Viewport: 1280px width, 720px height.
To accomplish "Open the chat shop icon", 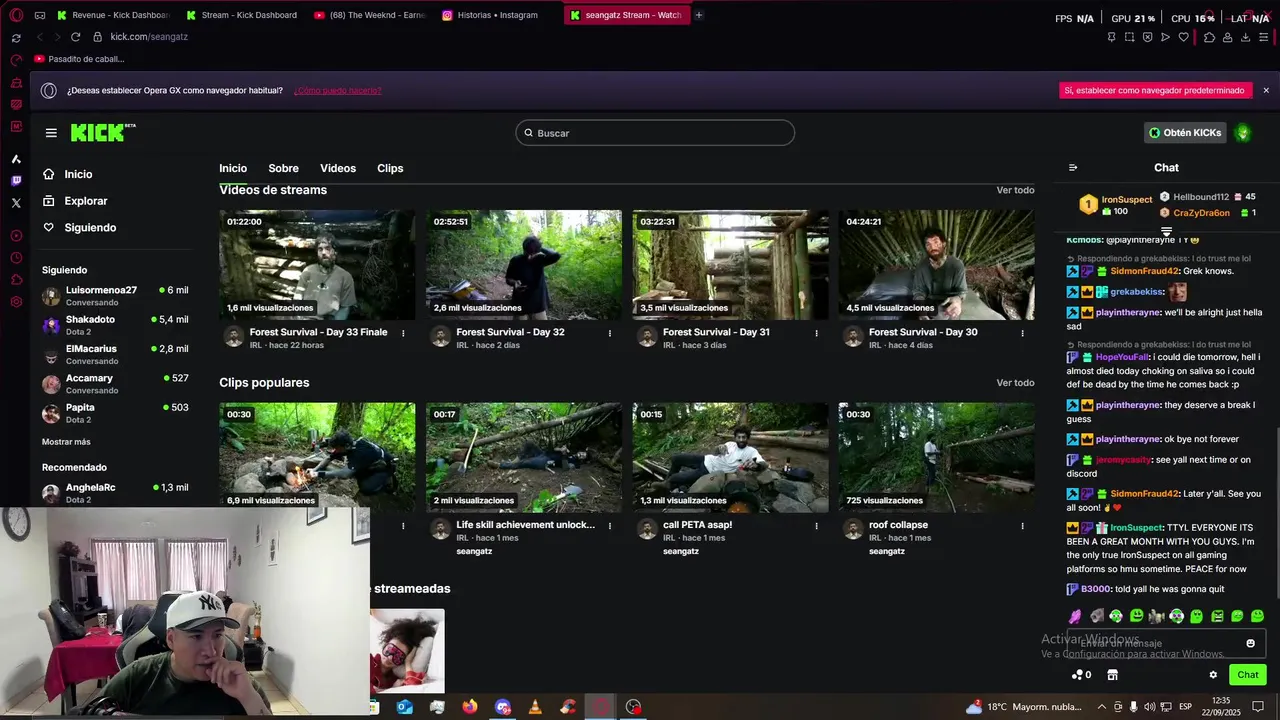I will point(1112,675).
